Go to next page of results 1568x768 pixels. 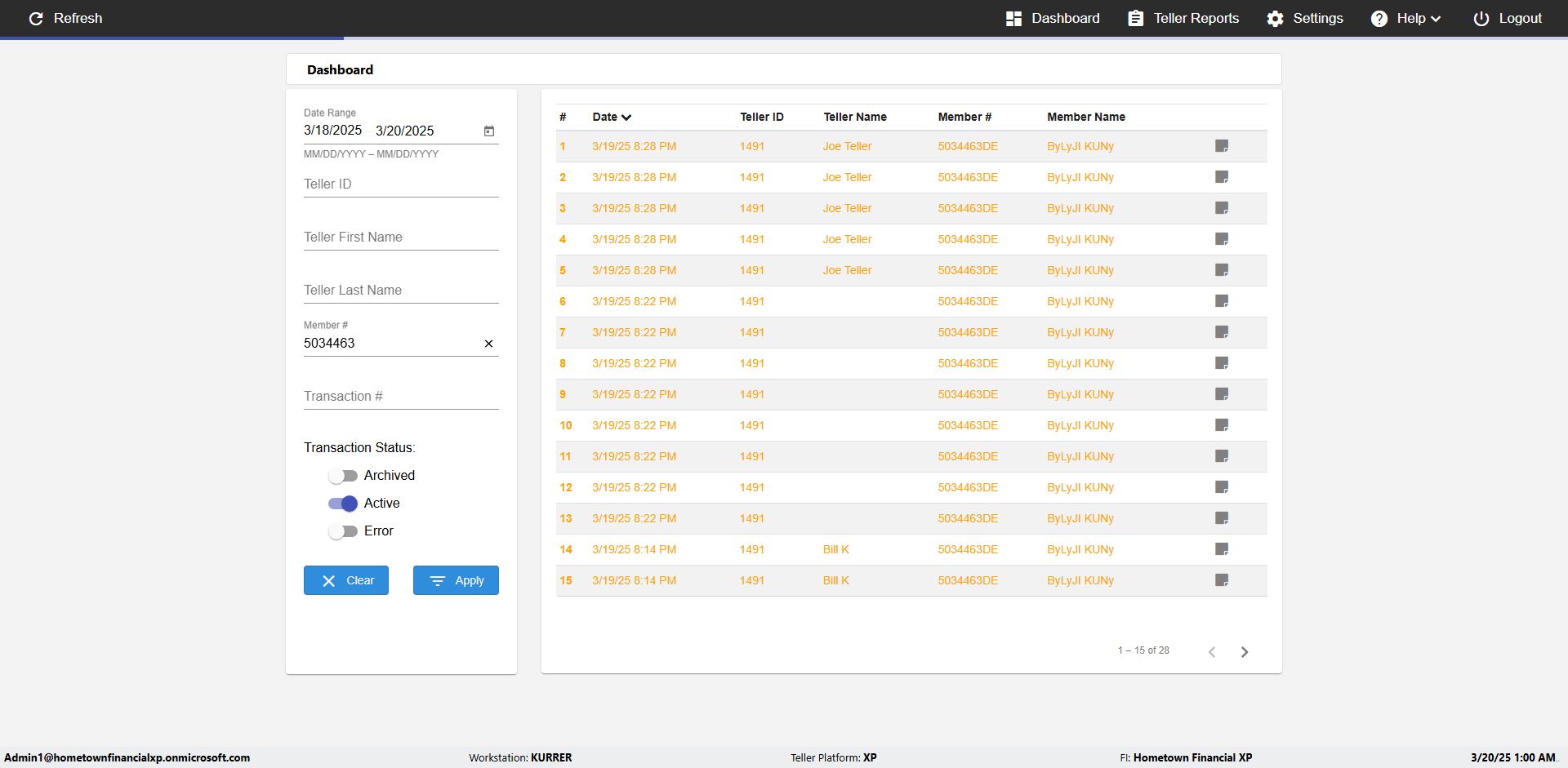[1245, 651]
